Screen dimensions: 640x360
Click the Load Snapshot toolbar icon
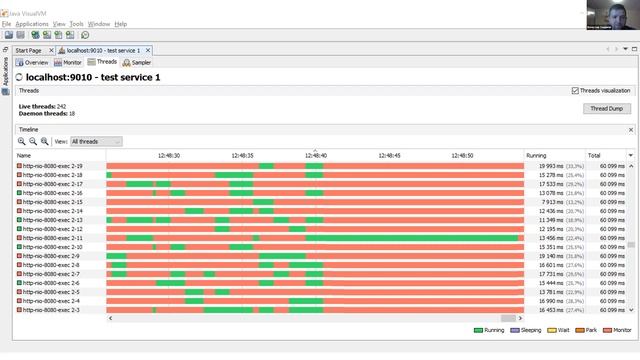(9, 35)
